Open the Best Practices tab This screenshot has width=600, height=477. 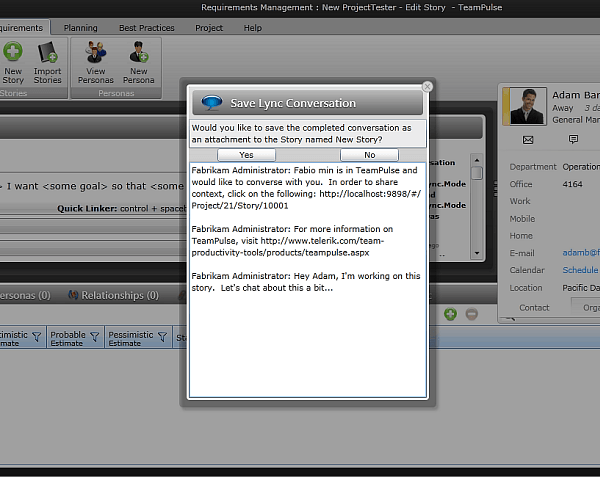pyautogui.click(x=147, y=28)
